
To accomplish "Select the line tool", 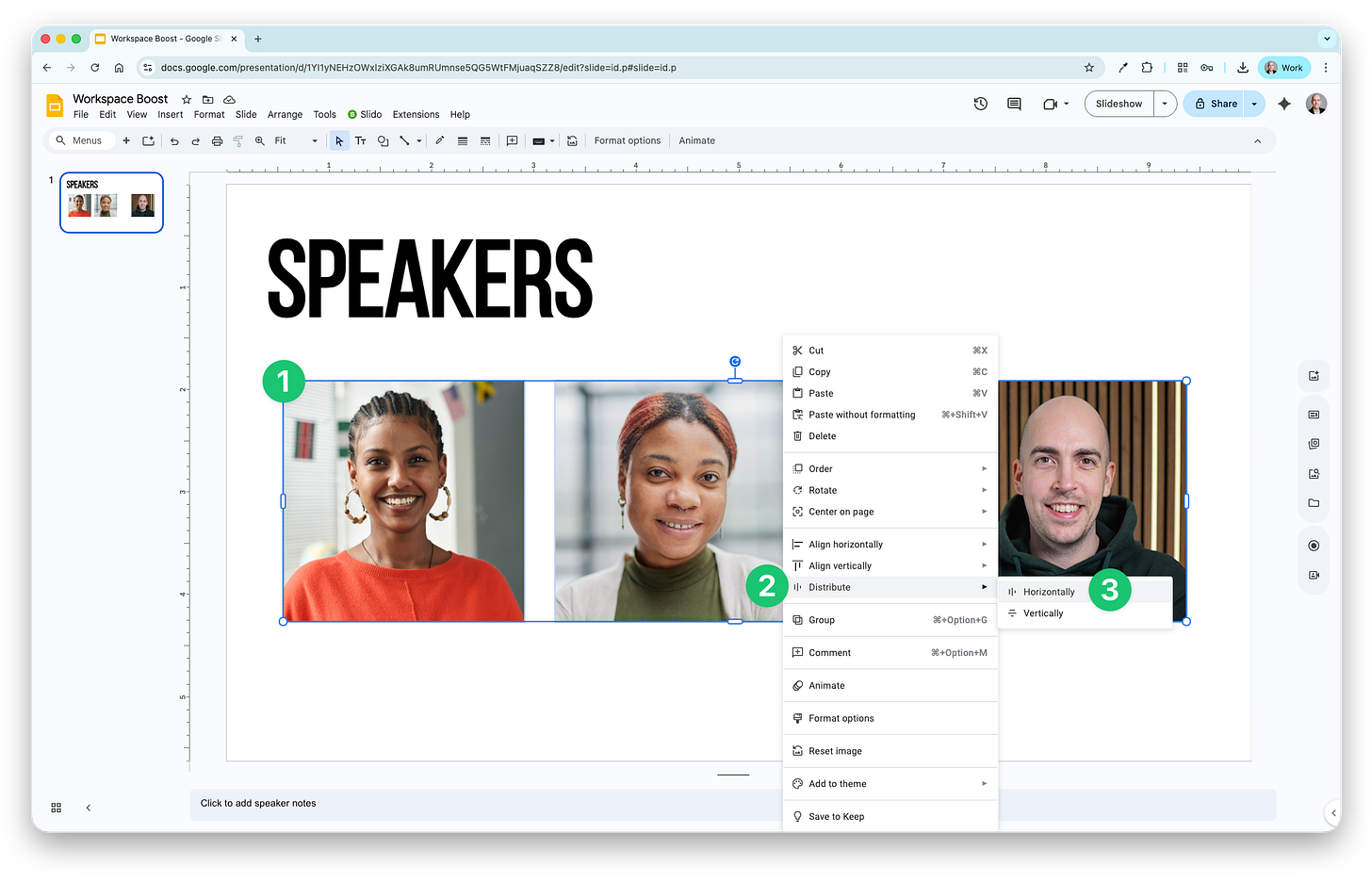I will 404,140.
